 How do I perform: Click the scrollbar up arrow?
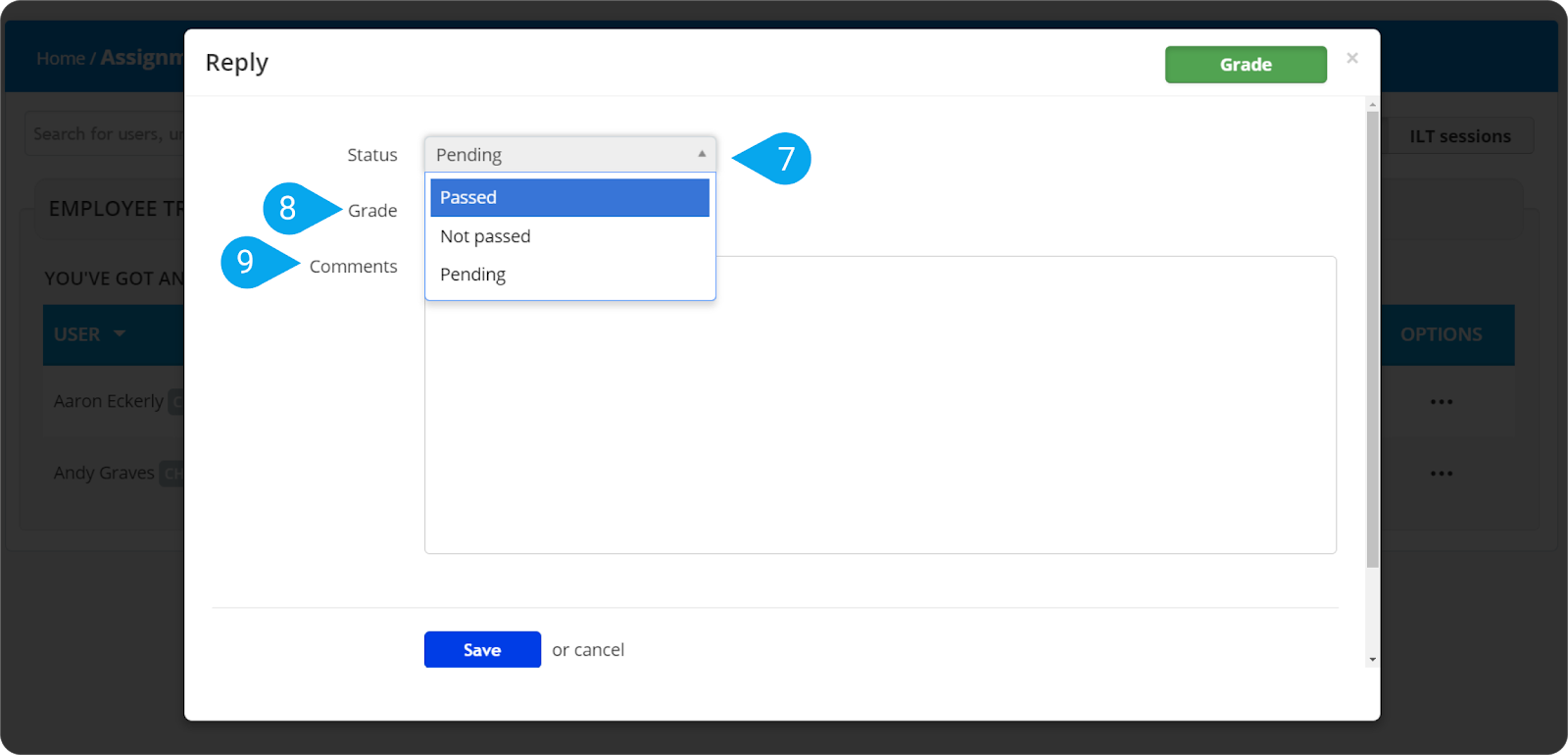[x=1372, y=104]
